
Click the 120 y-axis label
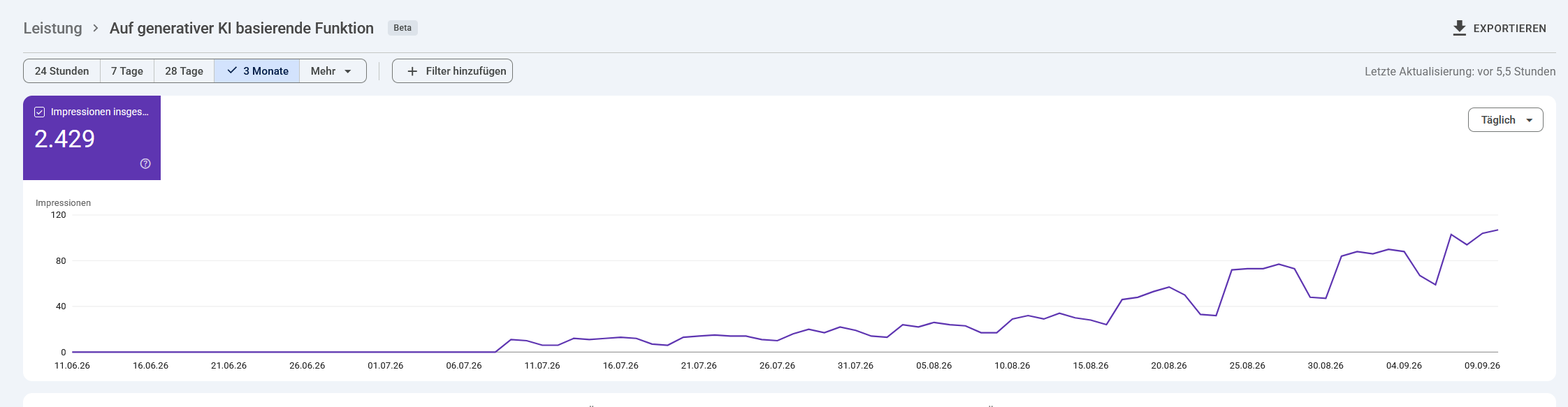click(59, 215)
